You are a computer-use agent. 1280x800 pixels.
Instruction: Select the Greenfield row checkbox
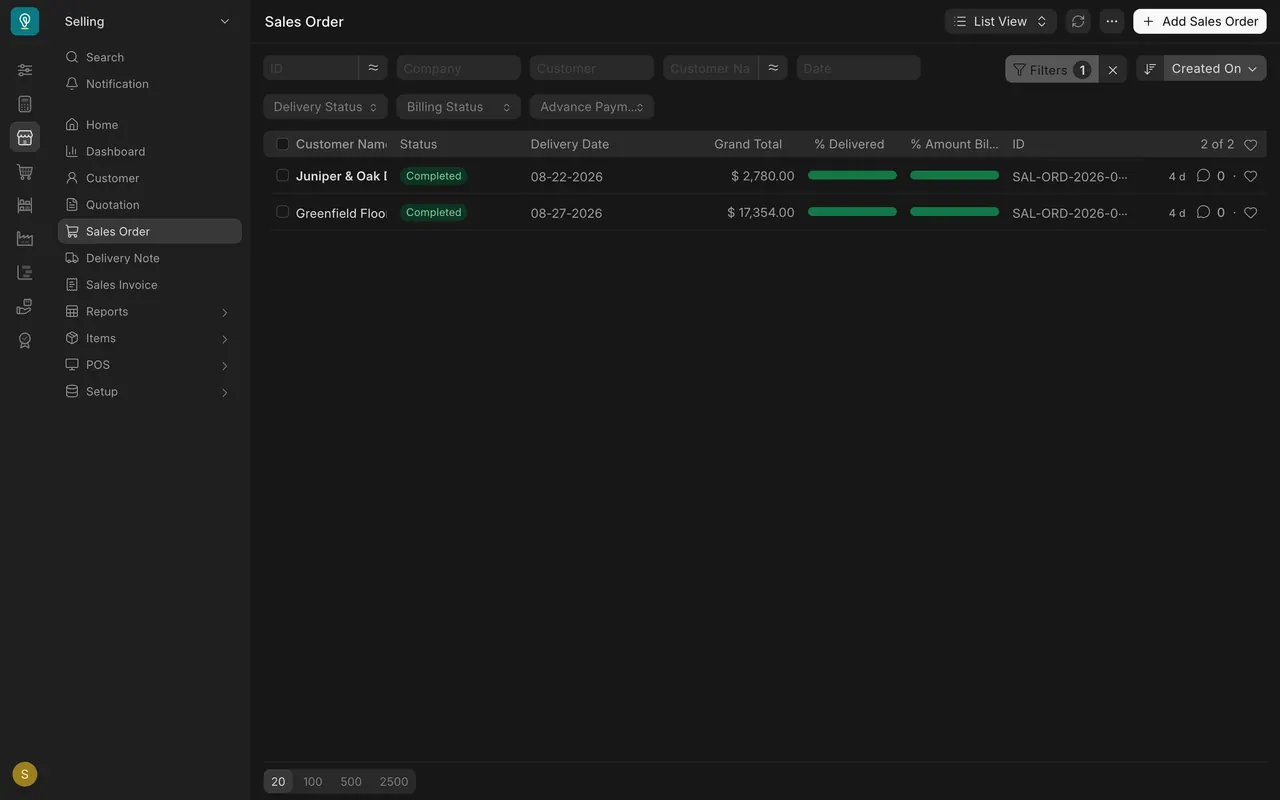[283, 212]
